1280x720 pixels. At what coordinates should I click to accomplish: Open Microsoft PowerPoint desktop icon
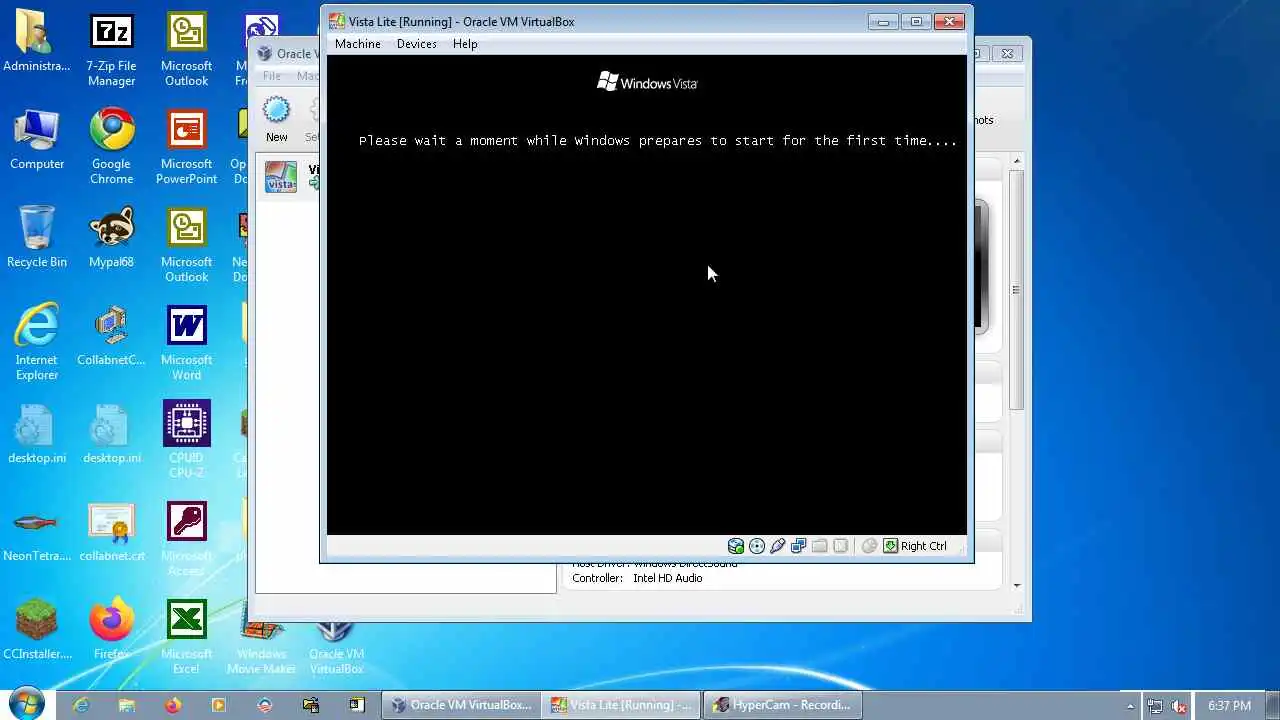coord(186,146)
